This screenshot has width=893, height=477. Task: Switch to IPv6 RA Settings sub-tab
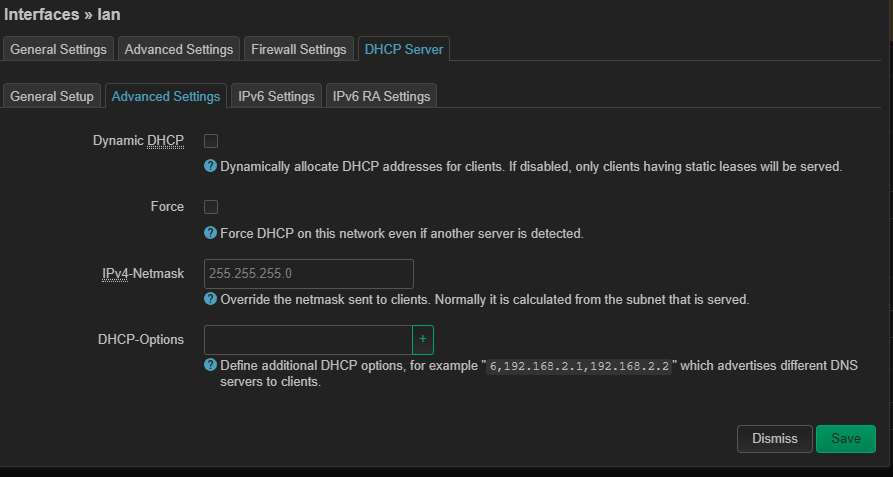tap(381, 96)
